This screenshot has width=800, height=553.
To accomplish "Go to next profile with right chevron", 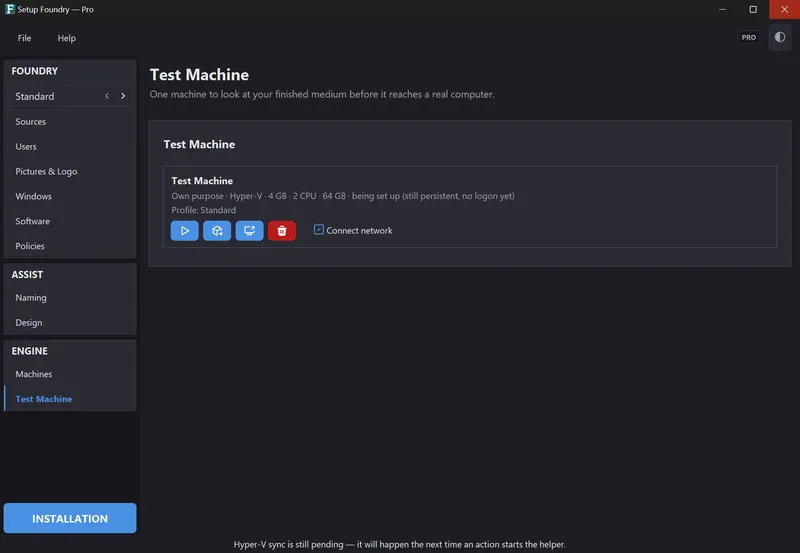I will tap(123, 96).
